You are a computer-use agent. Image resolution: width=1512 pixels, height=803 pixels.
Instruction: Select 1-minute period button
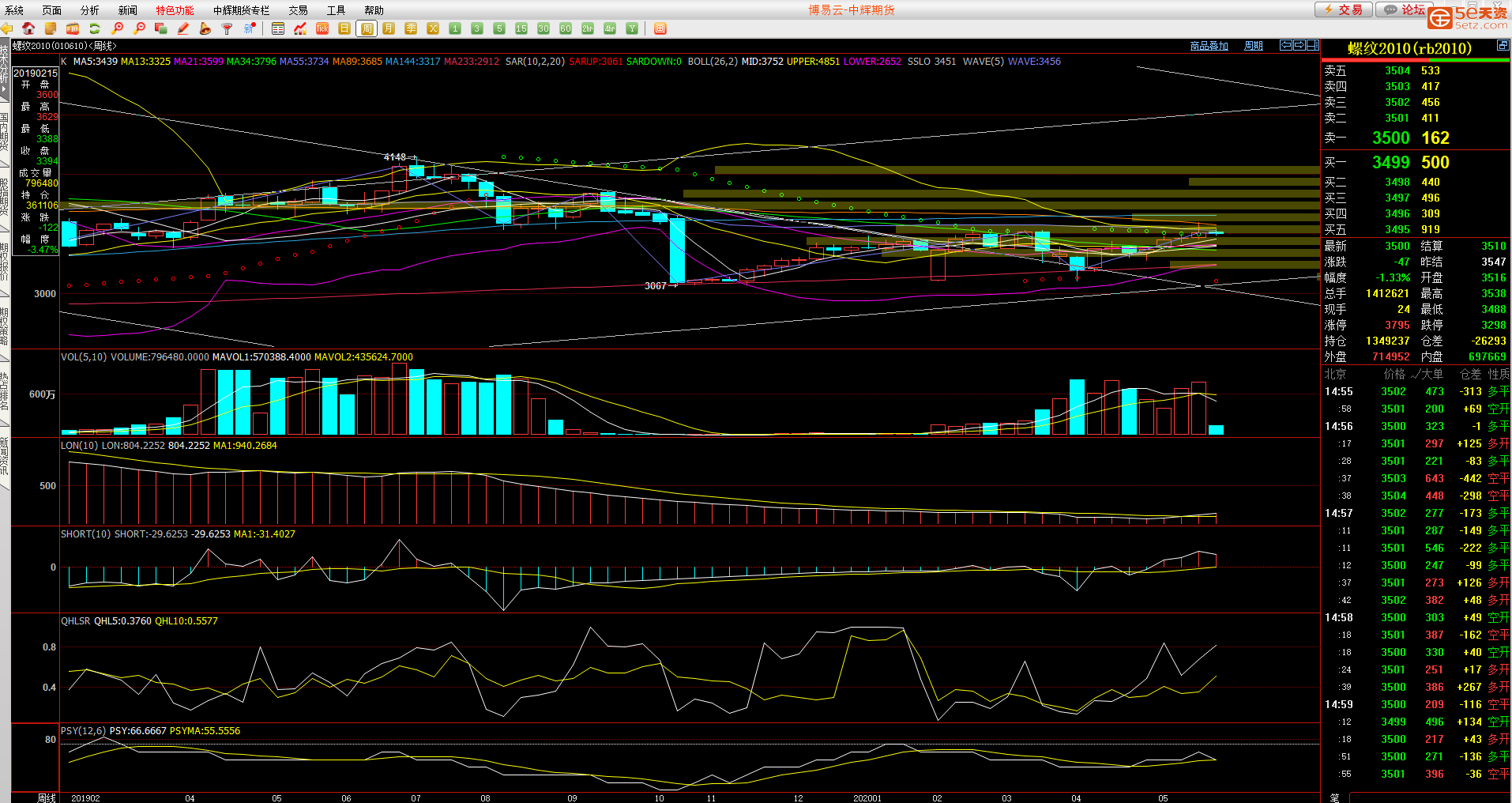[455, 28]
